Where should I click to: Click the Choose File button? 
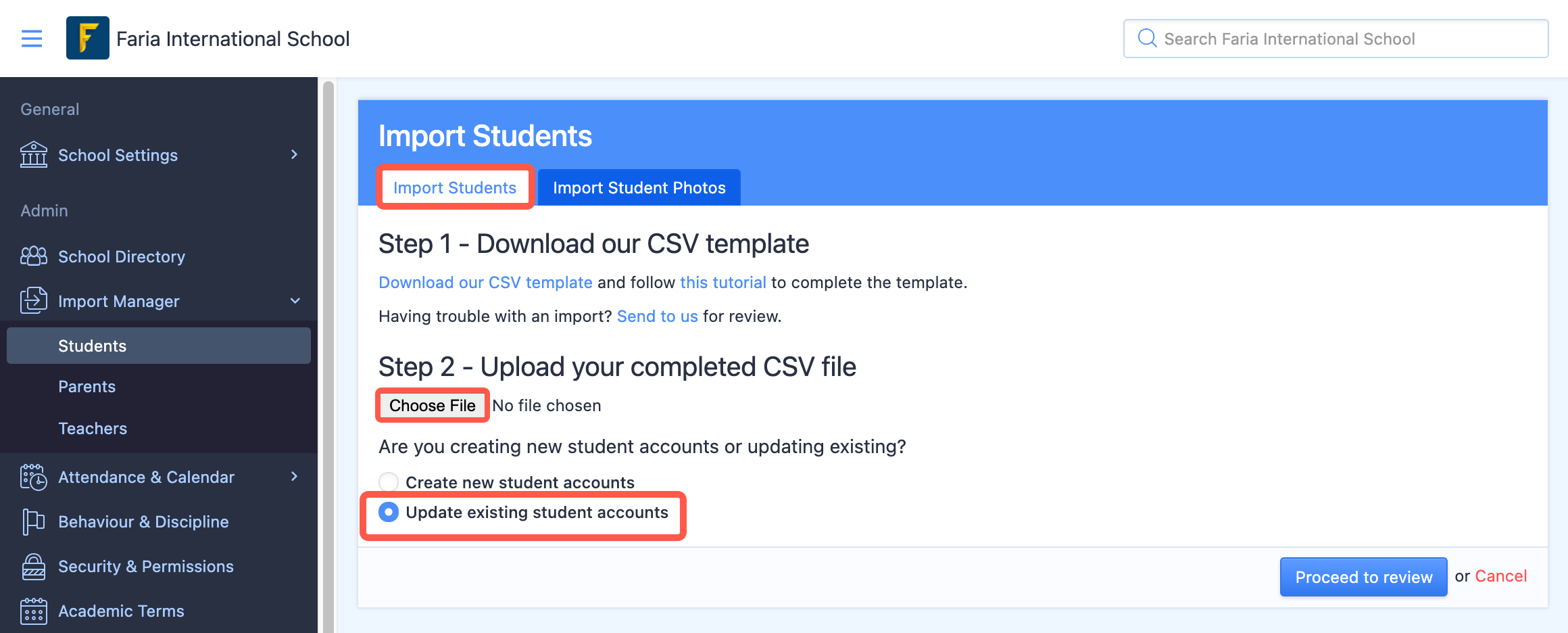pos(433,405)
